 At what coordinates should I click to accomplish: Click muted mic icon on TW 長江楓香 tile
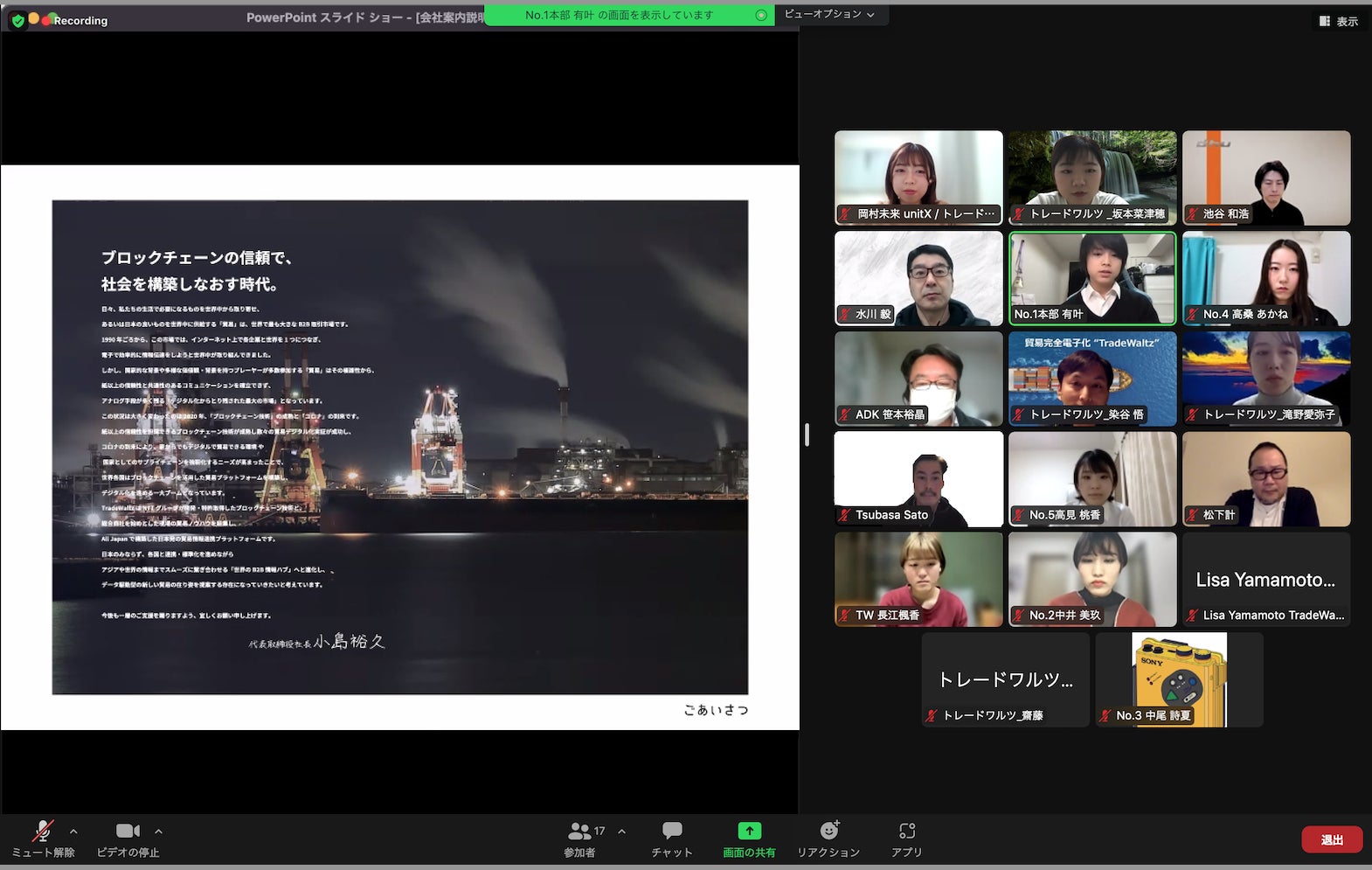tap(844, 616)
